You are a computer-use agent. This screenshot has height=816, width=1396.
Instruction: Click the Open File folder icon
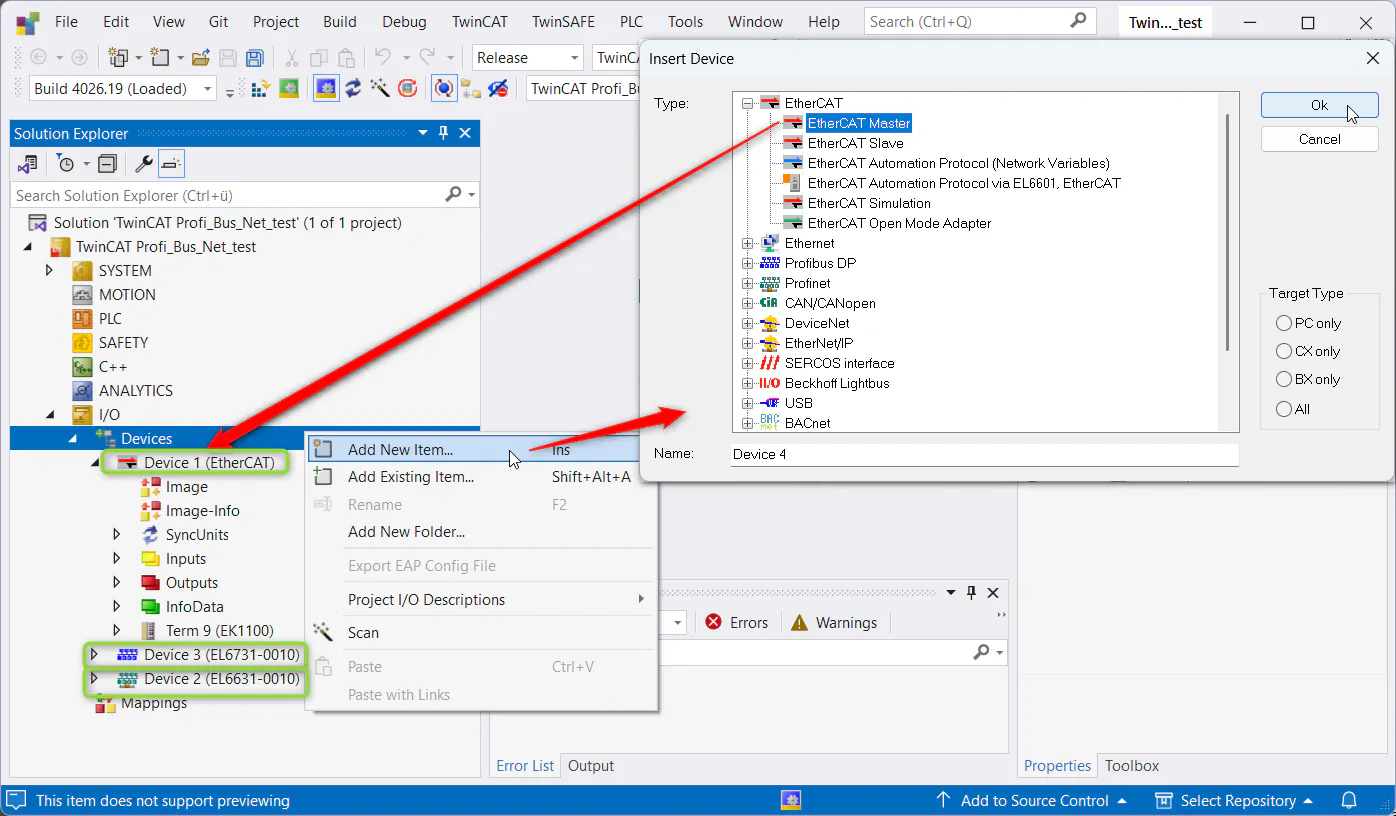[x=201, y=58]
